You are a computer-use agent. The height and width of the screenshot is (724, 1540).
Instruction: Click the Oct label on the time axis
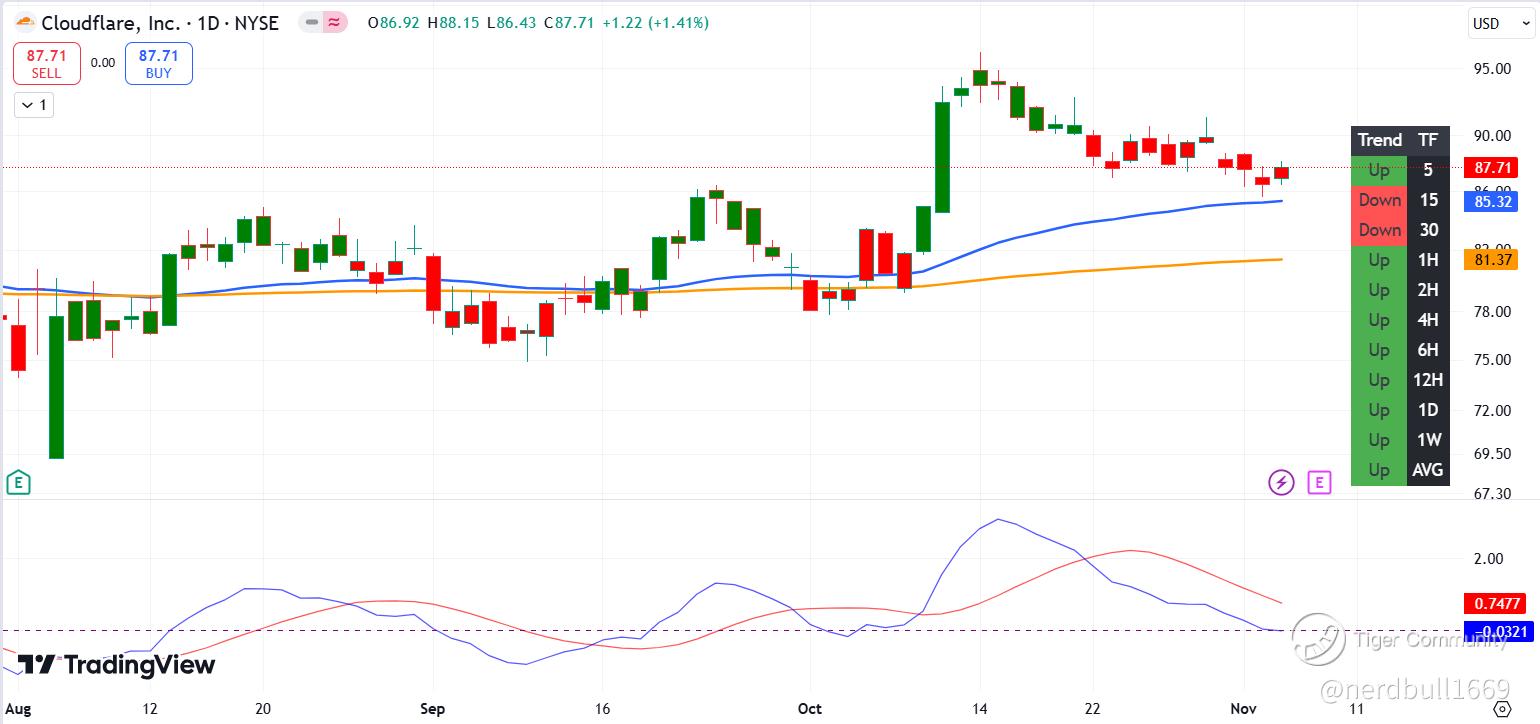click(x=810, y=709)
